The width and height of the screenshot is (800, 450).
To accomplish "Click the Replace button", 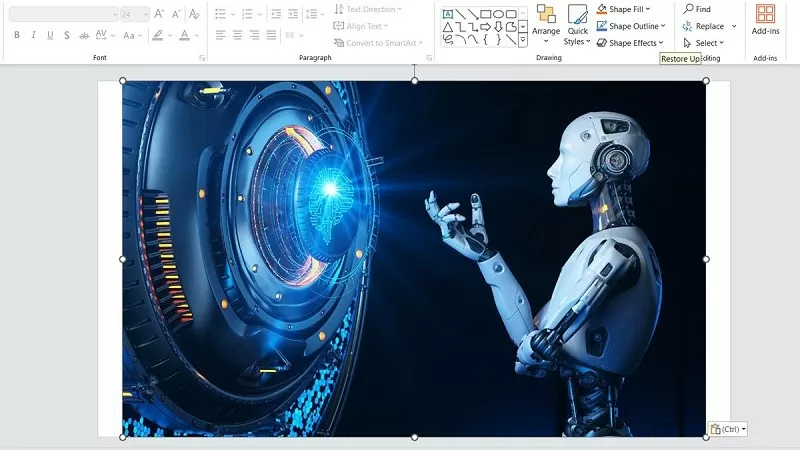I will 703,26.
